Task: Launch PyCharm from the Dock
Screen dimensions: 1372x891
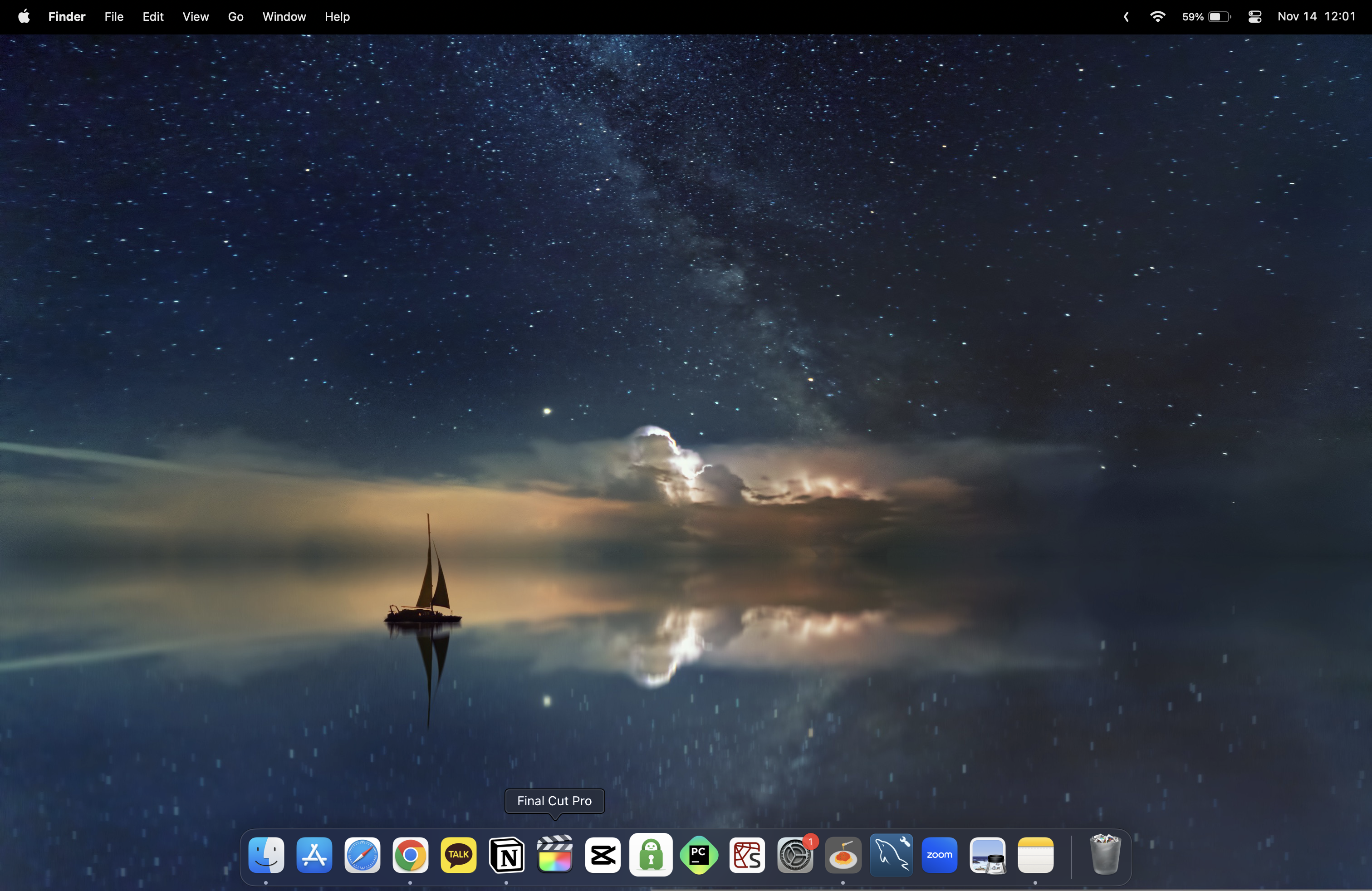Action: 699,855
